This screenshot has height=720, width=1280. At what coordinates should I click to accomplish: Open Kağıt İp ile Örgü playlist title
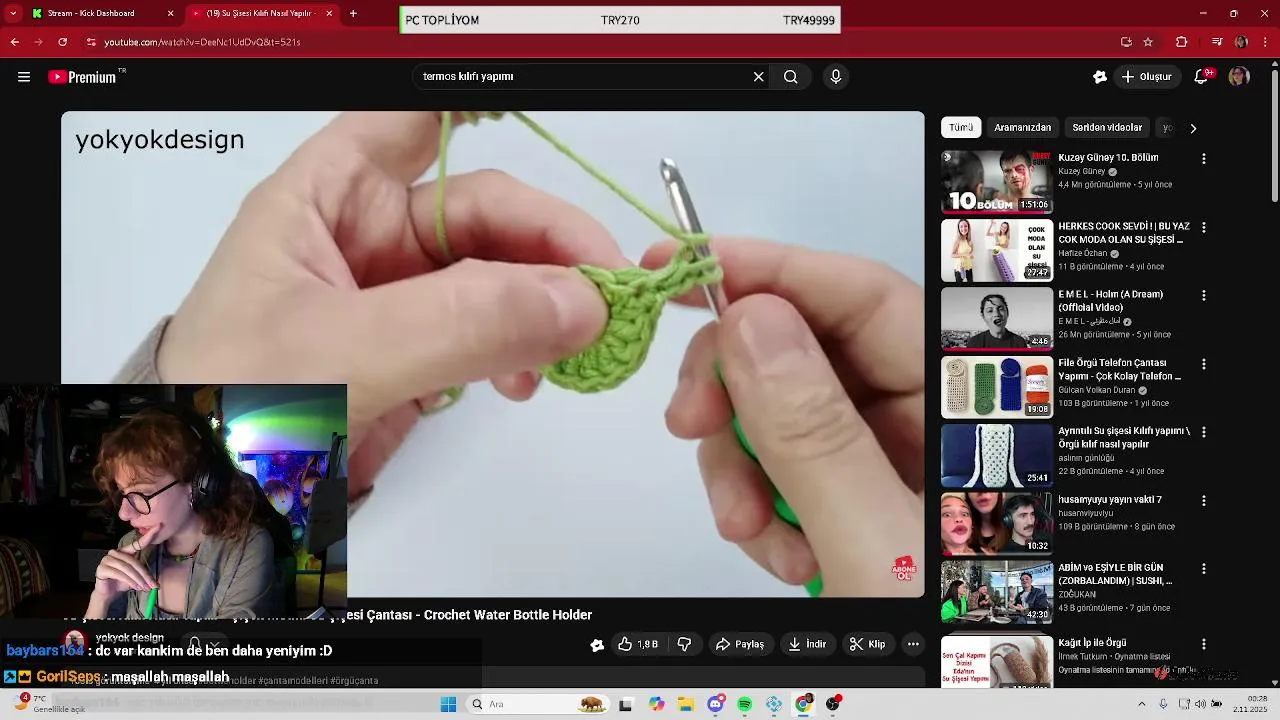pos(1092,643)
